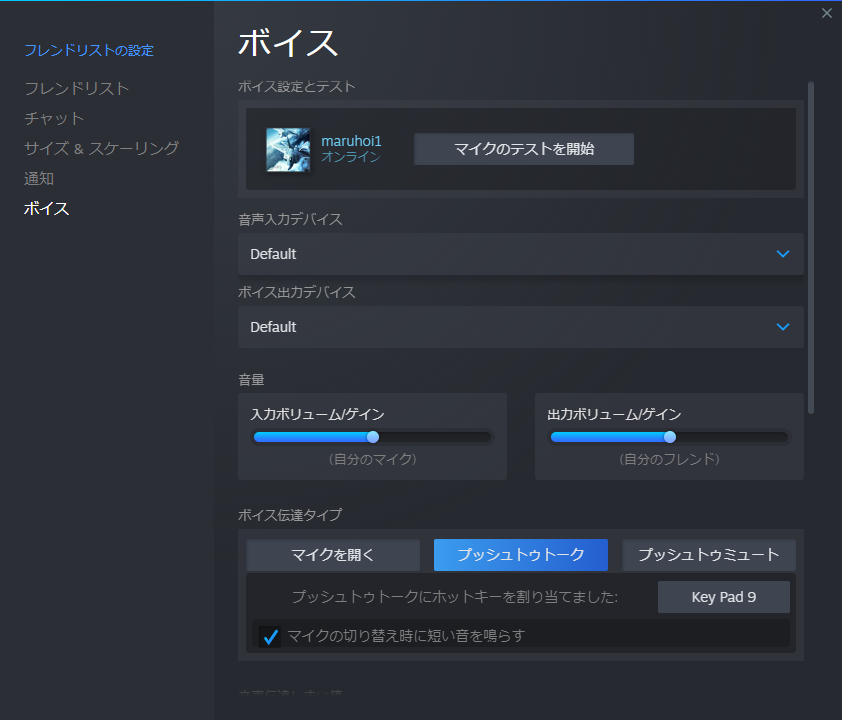Select マイクを開く transmission type
This screenshot has height=720, width=842.
coord(333,555)
